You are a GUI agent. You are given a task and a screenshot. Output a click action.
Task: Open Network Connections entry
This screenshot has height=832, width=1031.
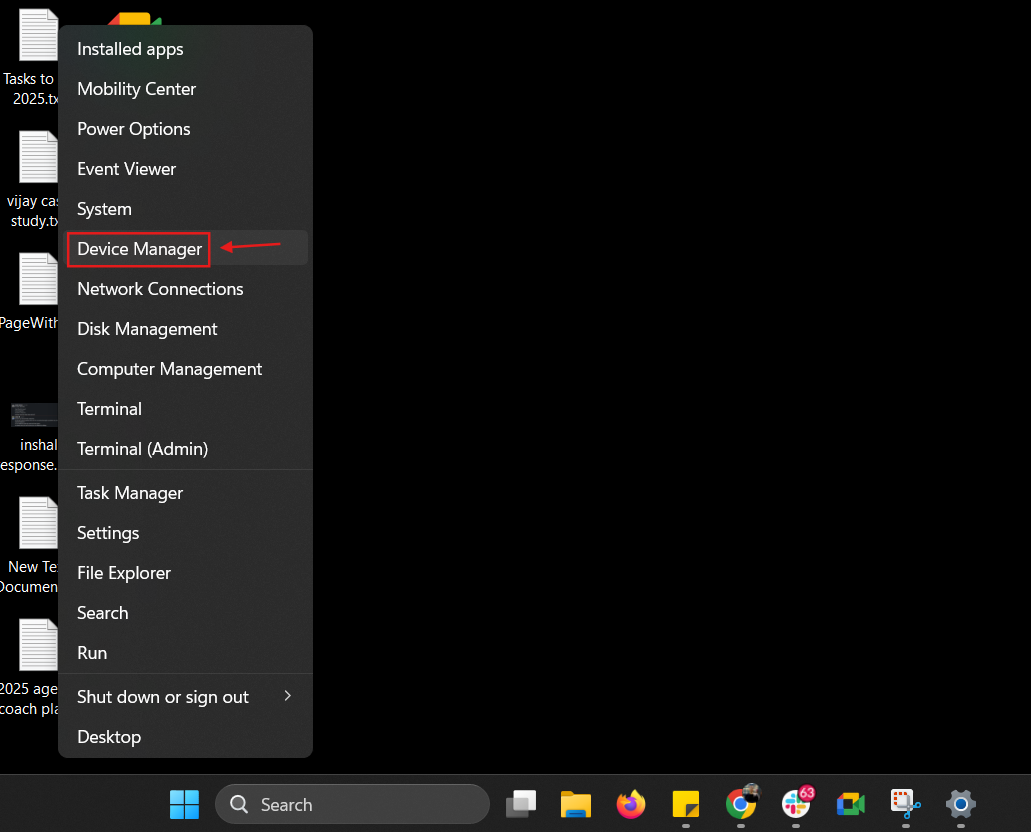click(x=185, y=289)
